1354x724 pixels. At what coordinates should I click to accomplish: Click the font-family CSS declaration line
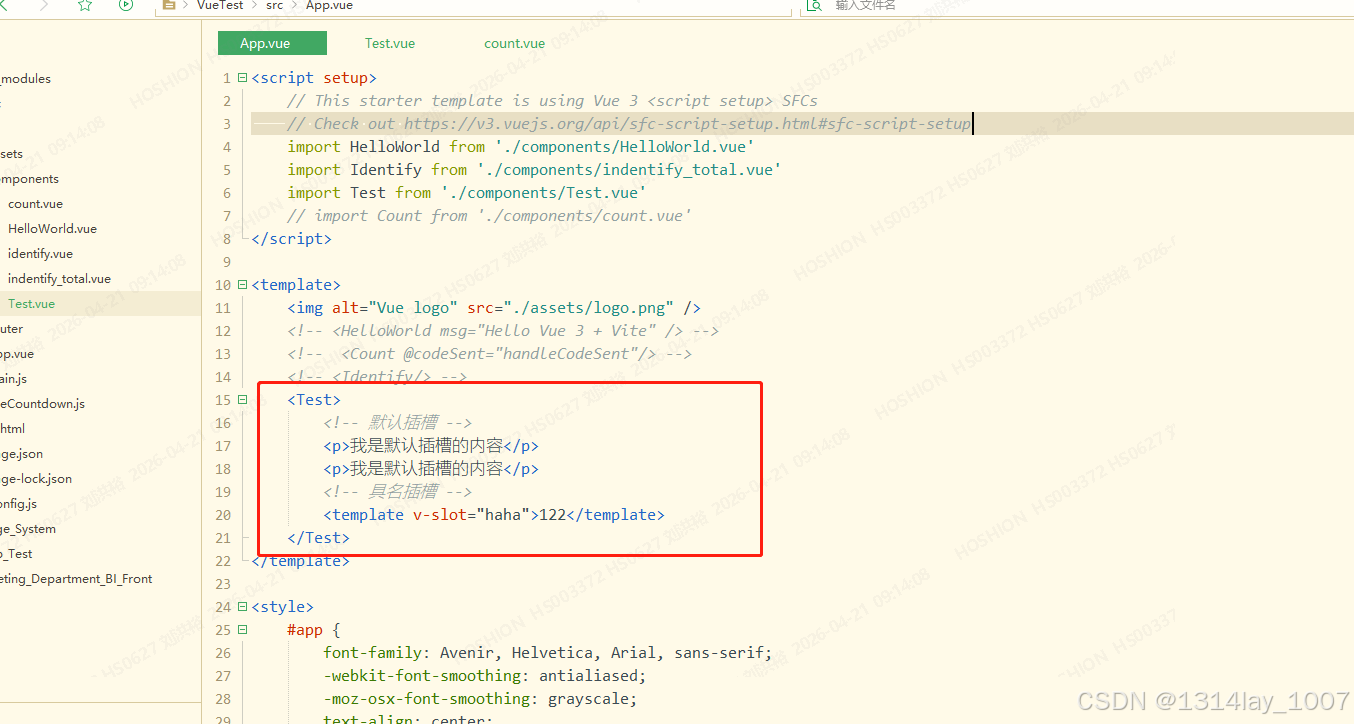pyautogui.click(x=548, y=653)
